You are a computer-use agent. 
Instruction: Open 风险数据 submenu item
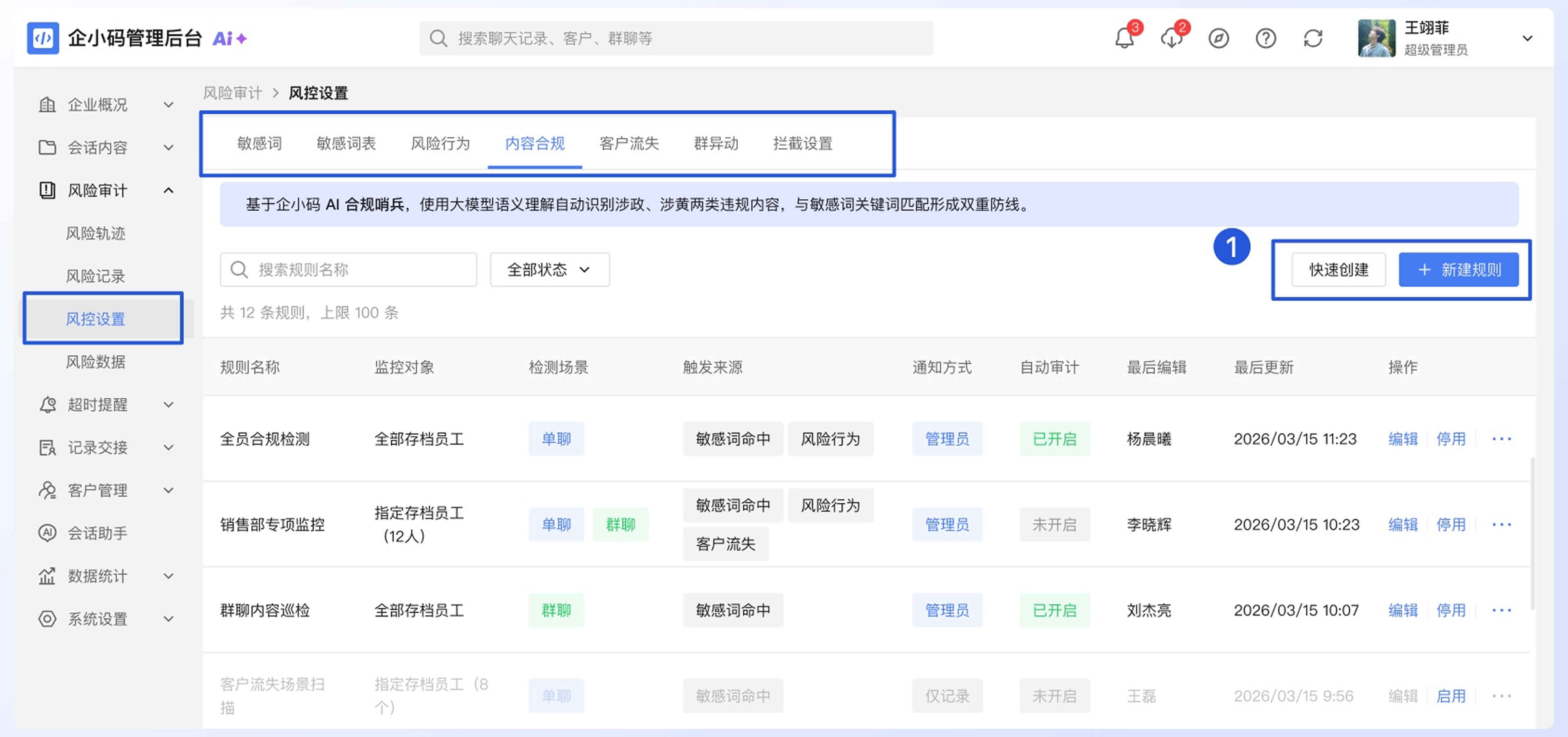(96, 362)
